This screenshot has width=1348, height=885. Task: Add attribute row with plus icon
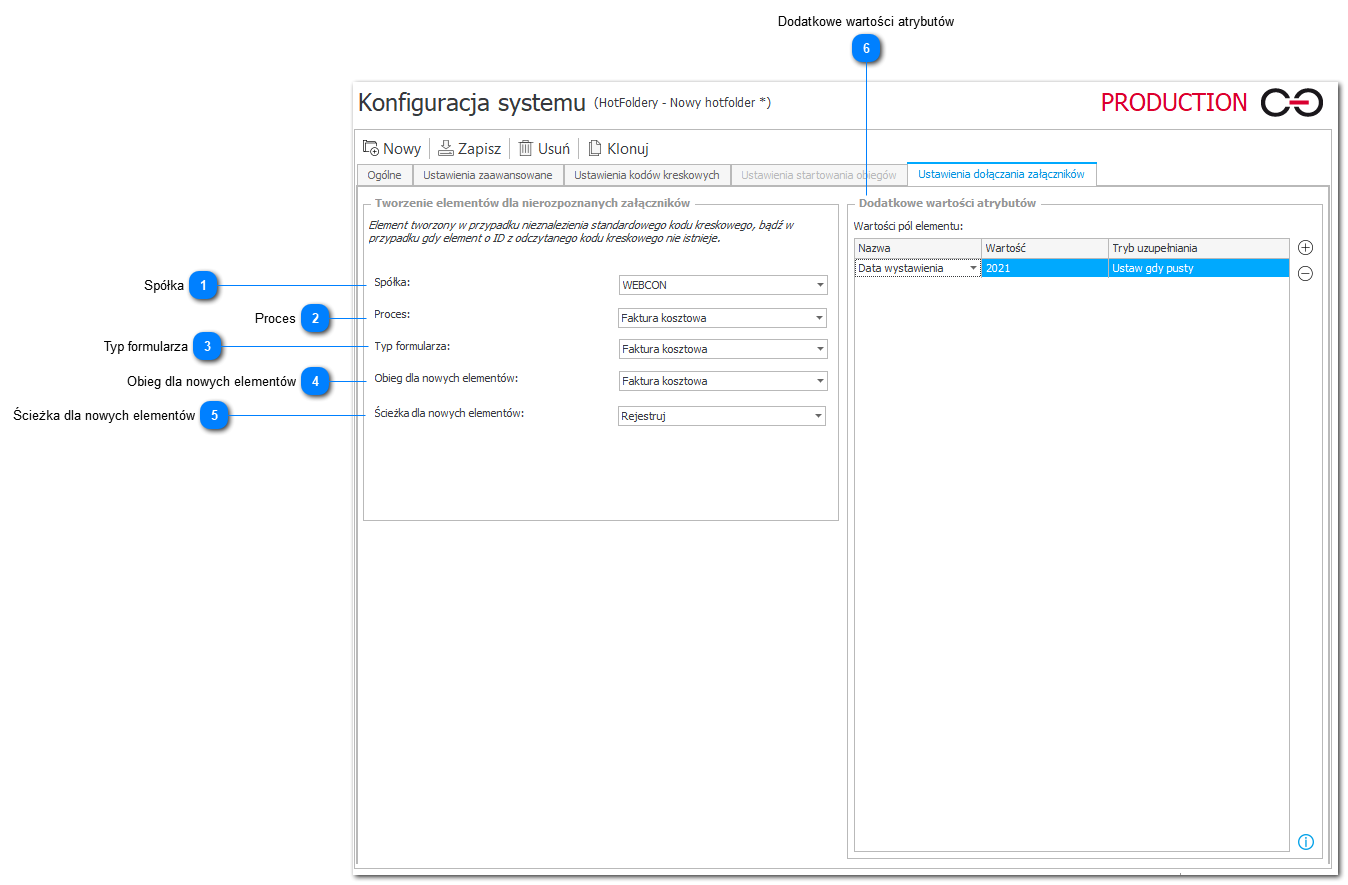[x=1305, y=248]
